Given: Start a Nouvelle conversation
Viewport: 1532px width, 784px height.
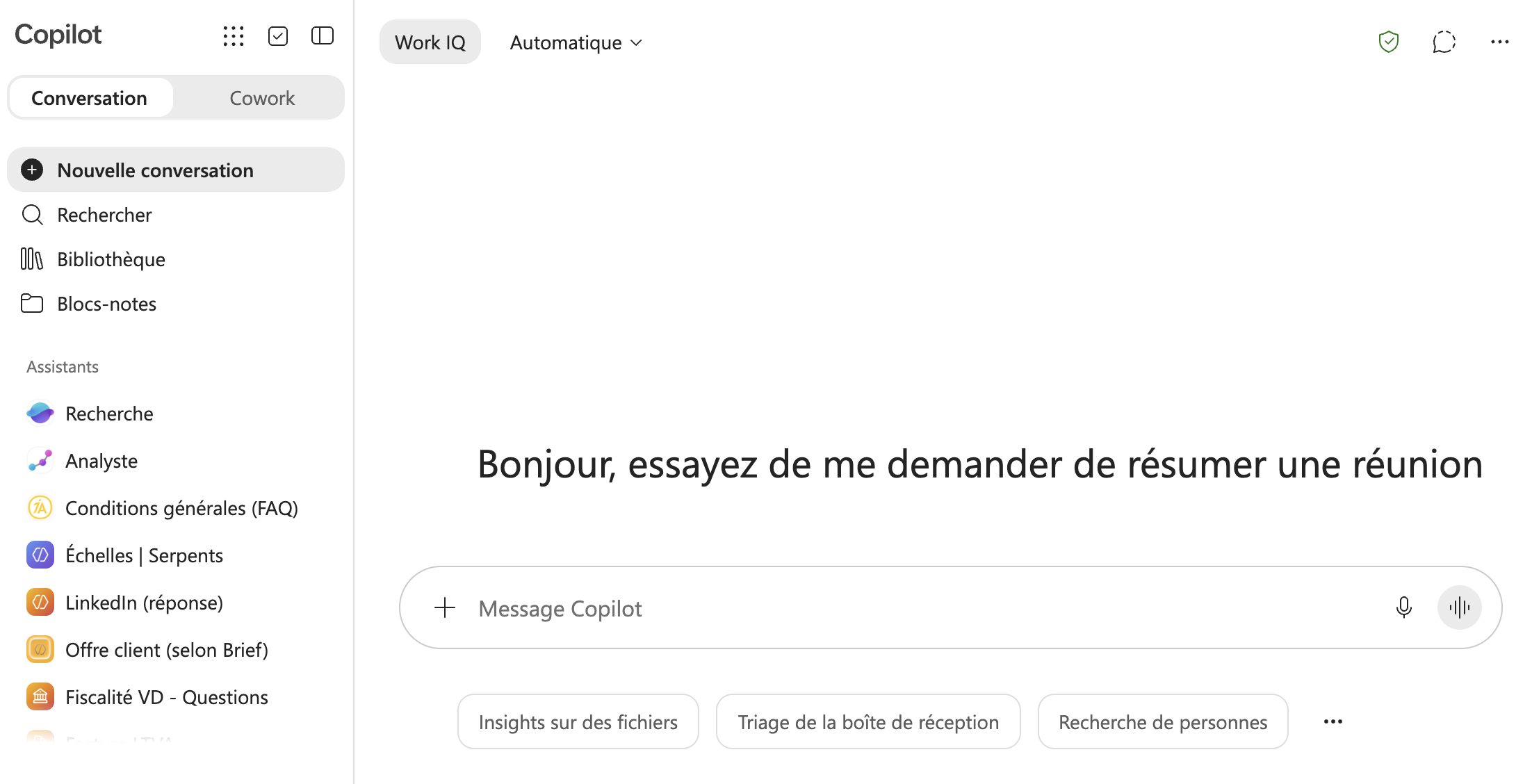Looking at the screenshot, I should coord(176,170).
